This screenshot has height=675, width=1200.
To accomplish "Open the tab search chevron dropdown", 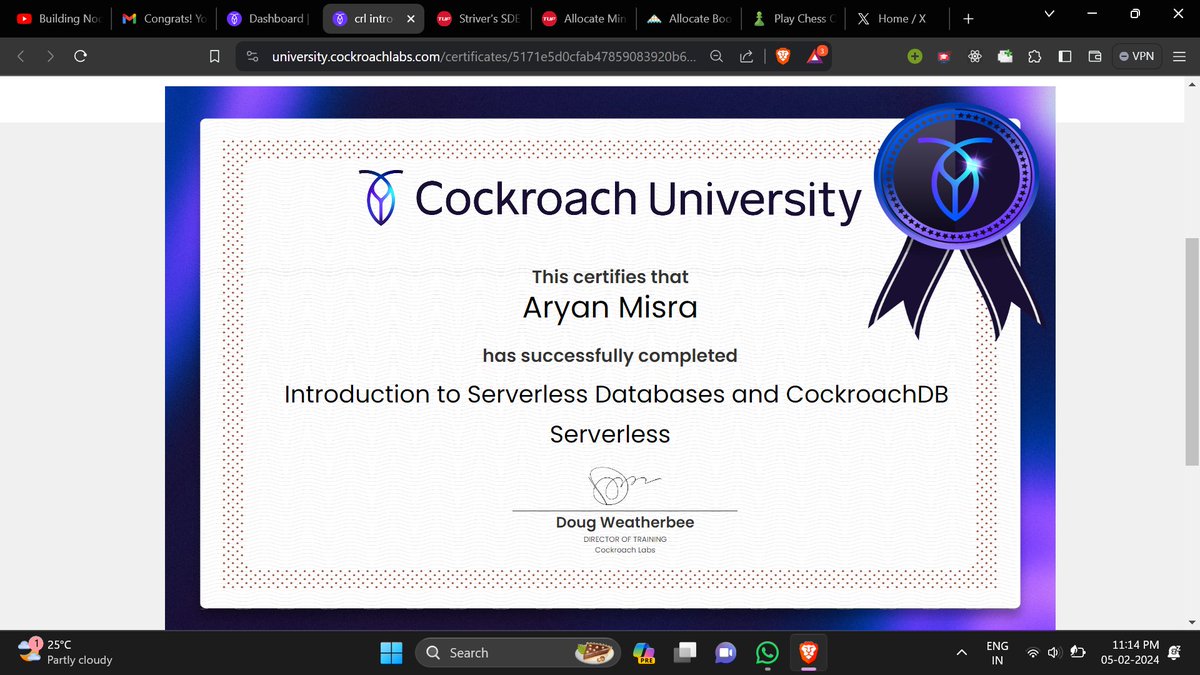I will [x=1048, y=14].
